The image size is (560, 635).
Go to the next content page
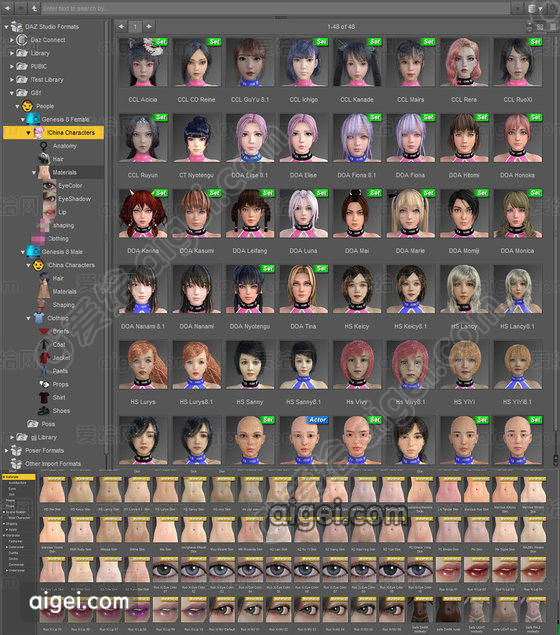(149, 27)
